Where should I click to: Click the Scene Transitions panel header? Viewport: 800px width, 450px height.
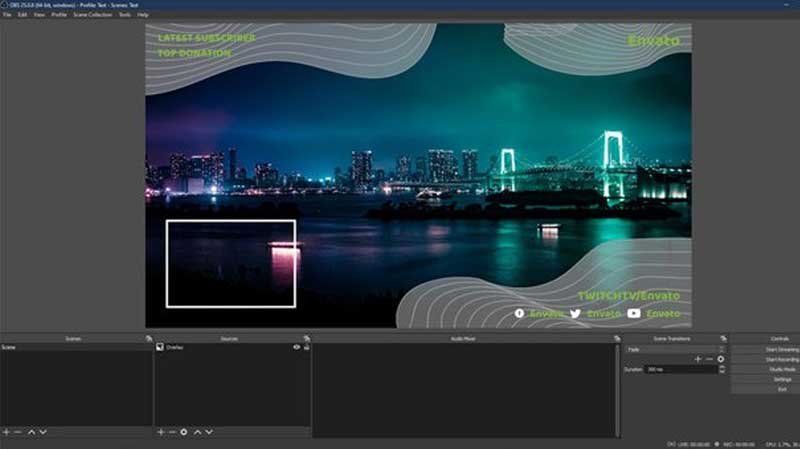click(671, 339)
